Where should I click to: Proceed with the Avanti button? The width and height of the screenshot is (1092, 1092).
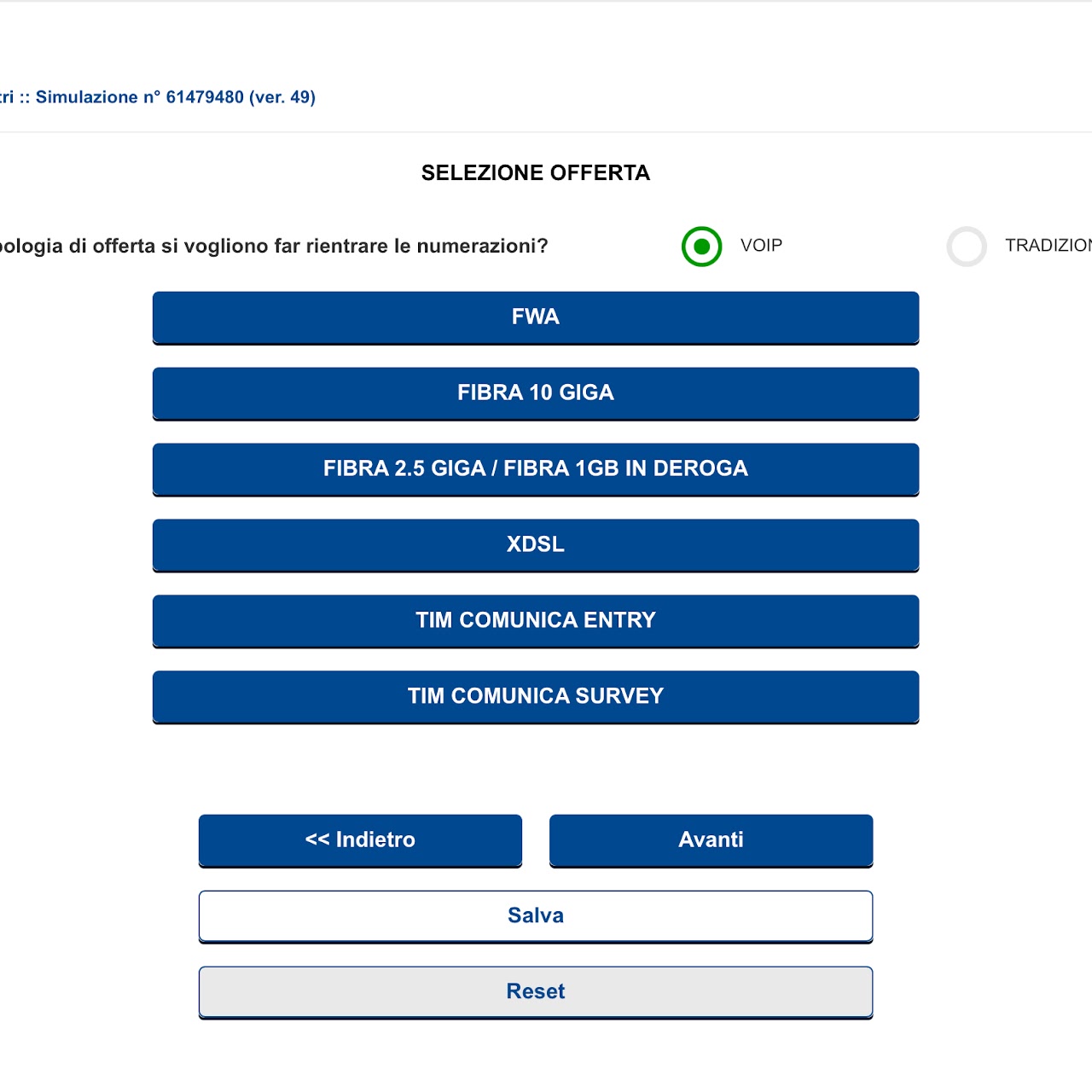(711, 840)
